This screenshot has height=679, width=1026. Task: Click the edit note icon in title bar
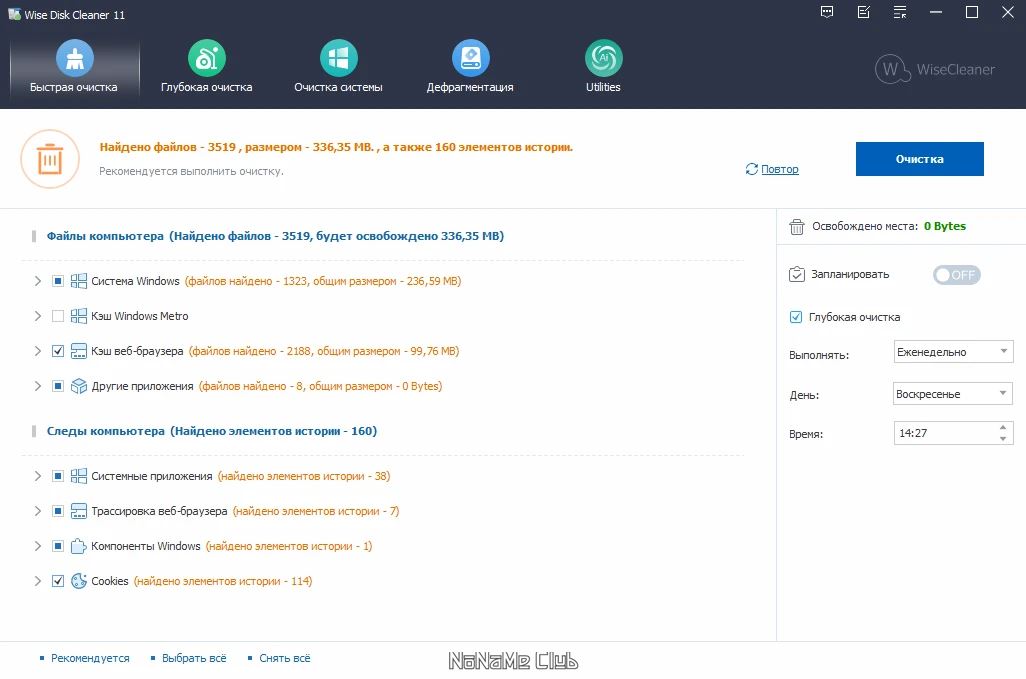[x=864, y=12]
